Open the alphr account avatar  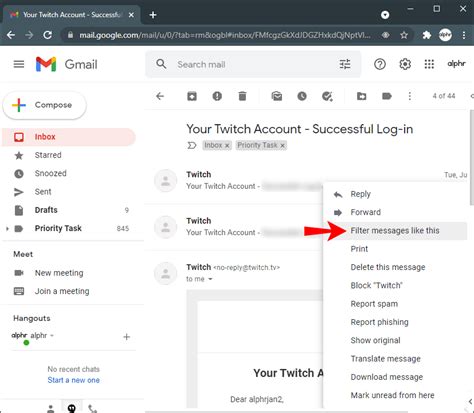(456, 63)
